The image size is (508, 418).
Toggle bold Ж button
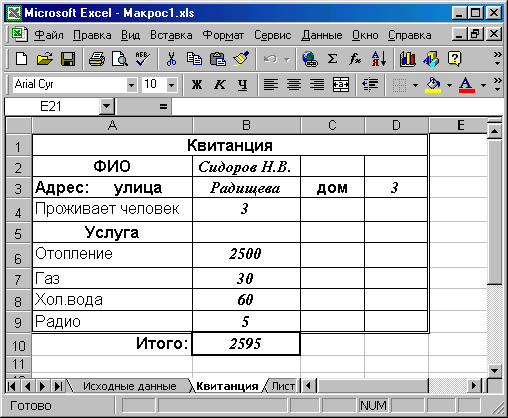tap(197, 85)
